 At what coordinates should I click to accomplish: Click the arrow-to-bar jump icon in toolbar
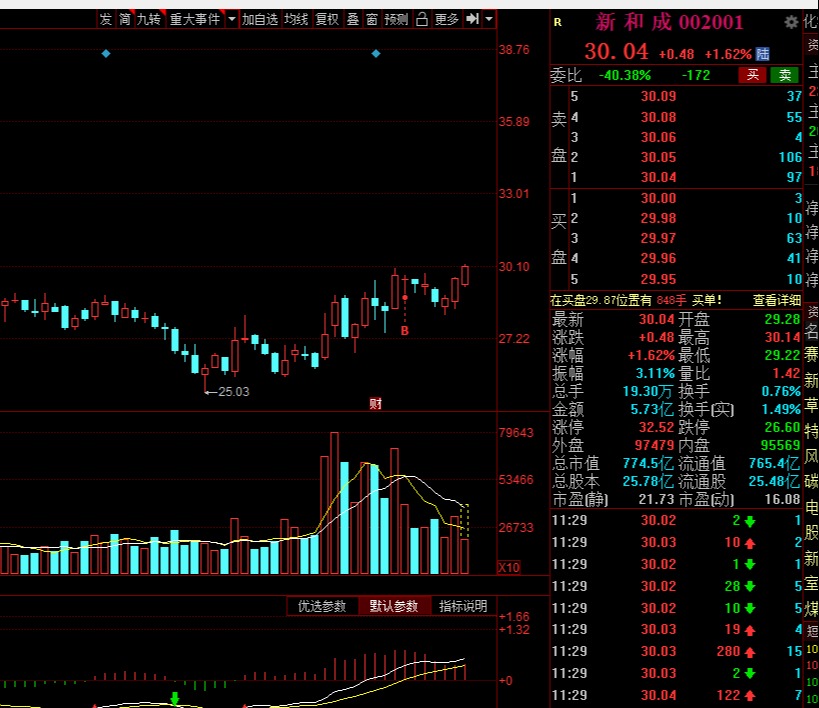click(x=472, y=19)
